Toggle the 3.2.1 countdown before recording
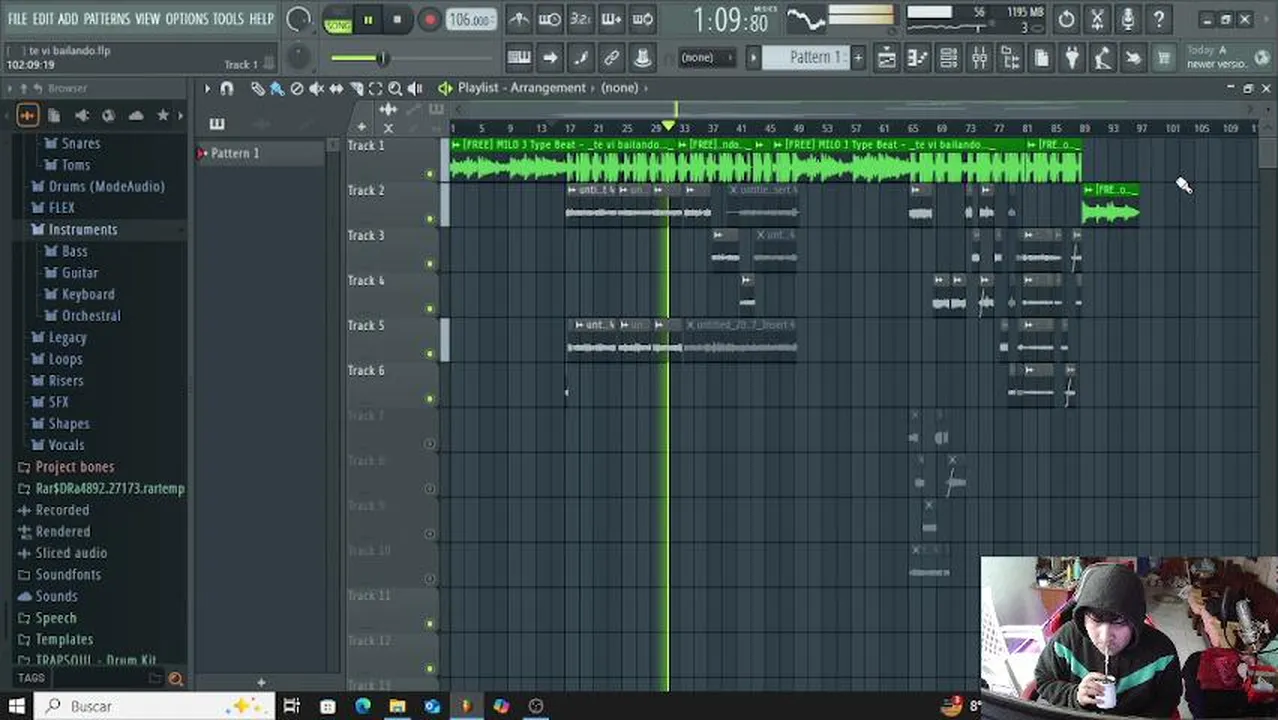Viewport: 1278px width, 720px height. coord(581,19)
